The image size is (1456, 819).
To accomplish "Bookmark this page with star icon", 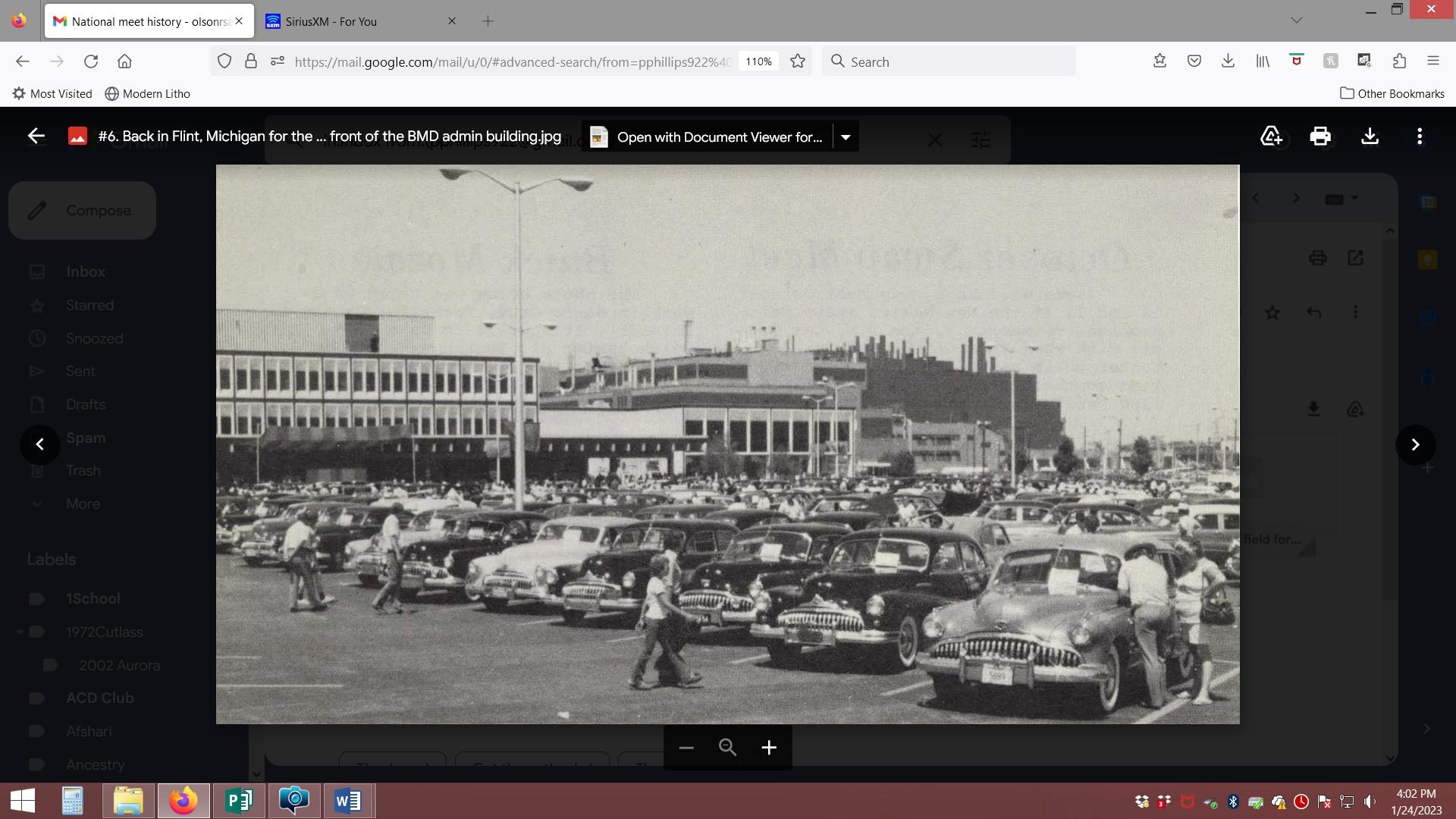I will [x=797, y=61].
